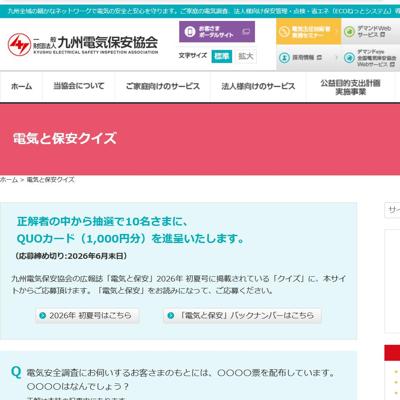Open the yellow seminar button

click(x=308, y=31)
